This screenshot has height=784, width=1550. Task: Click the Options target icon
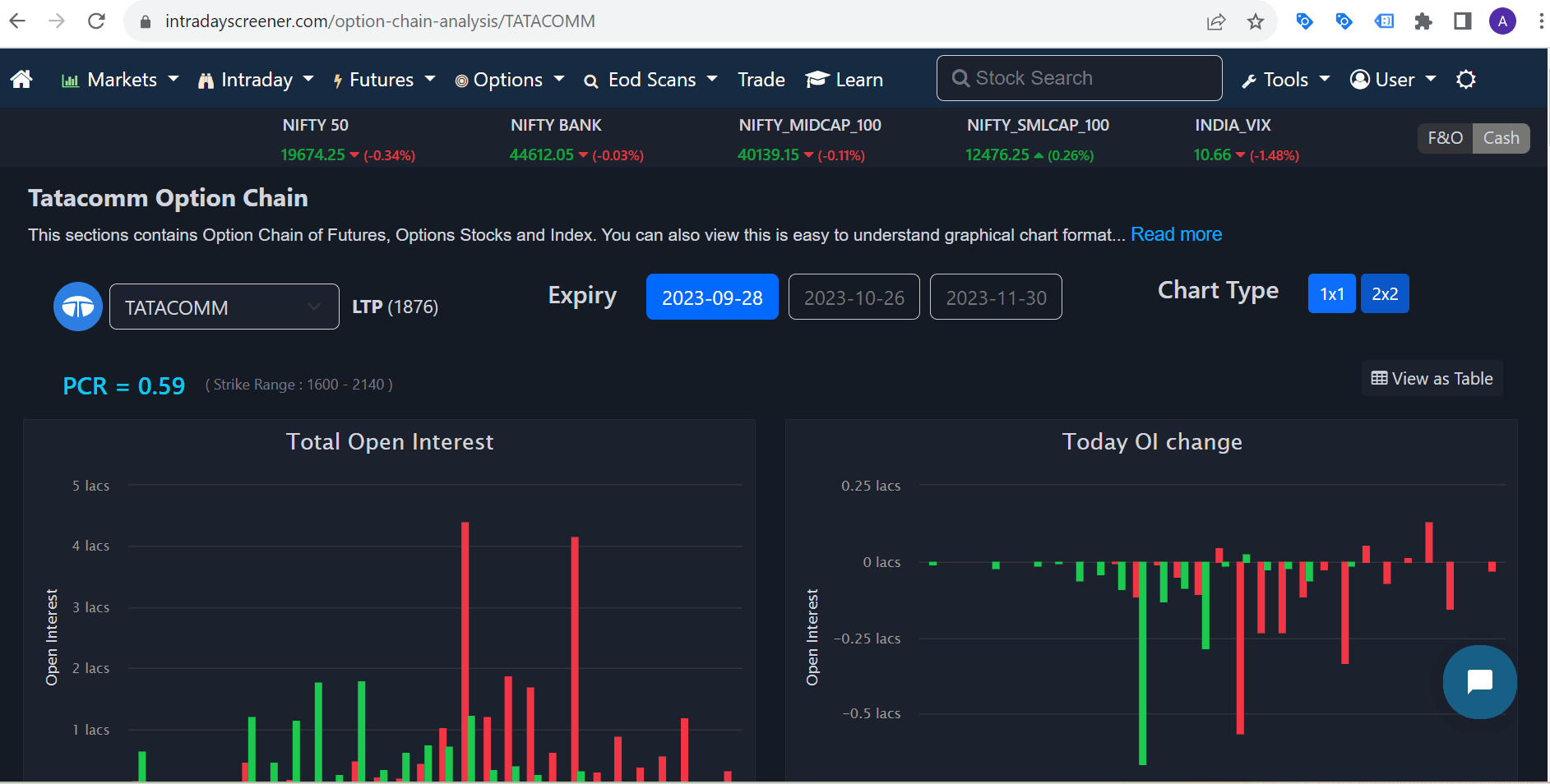click(463, 79)
